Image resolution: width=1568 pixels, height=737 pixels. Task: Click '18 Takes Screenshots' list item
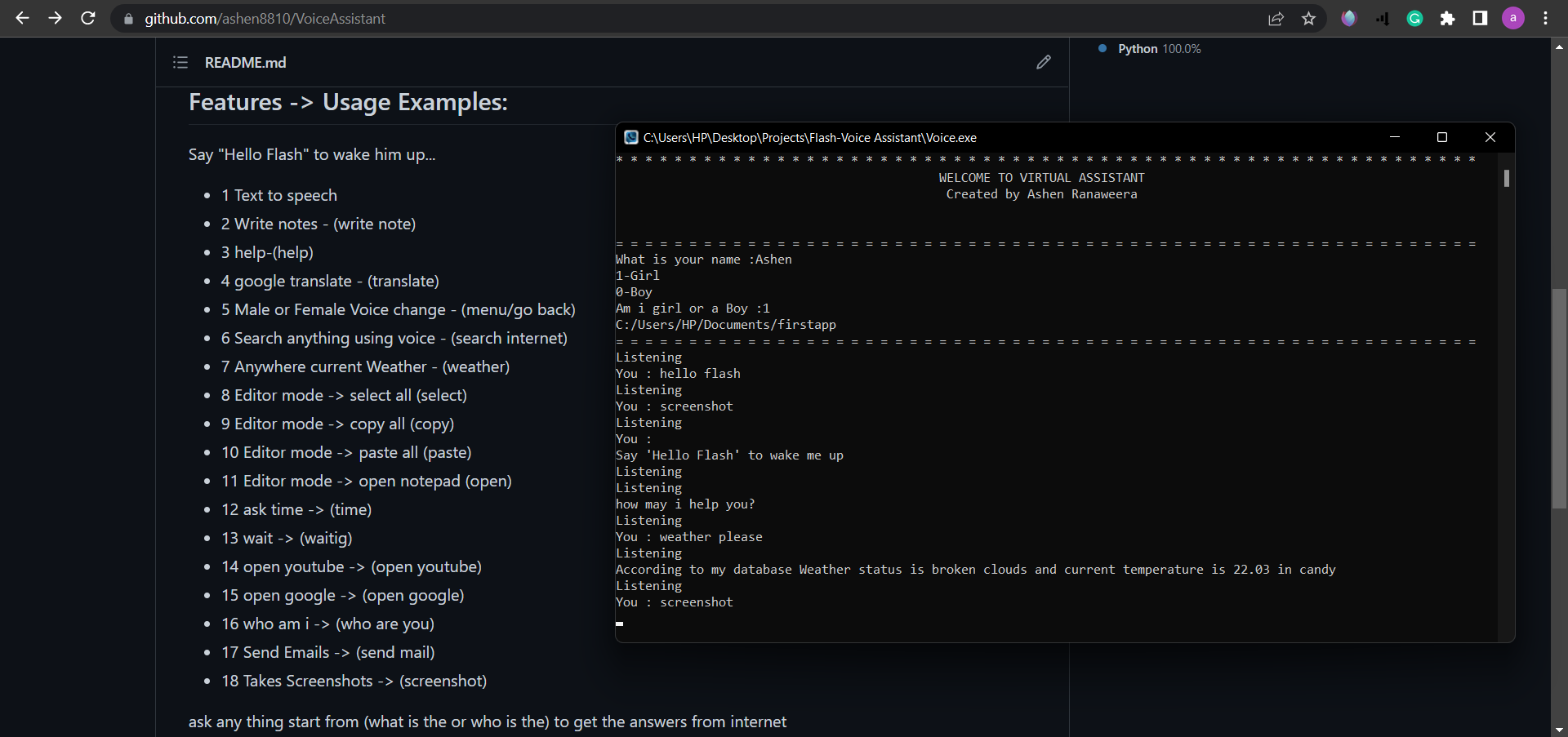[x=354, y=681]
